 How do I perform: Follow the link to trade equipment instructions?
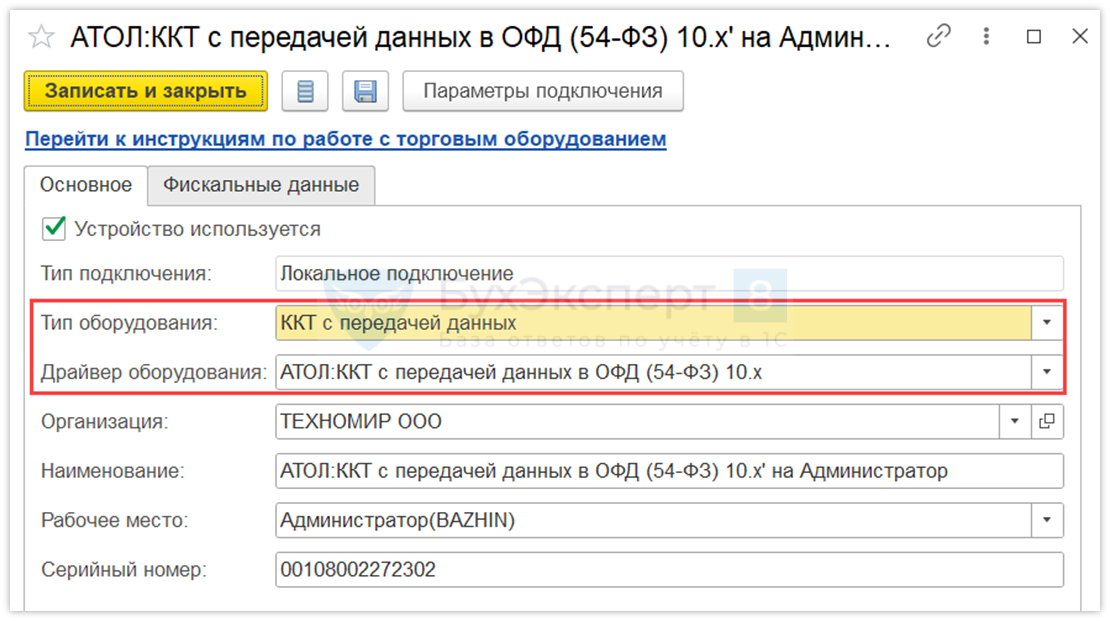point(345,139)
